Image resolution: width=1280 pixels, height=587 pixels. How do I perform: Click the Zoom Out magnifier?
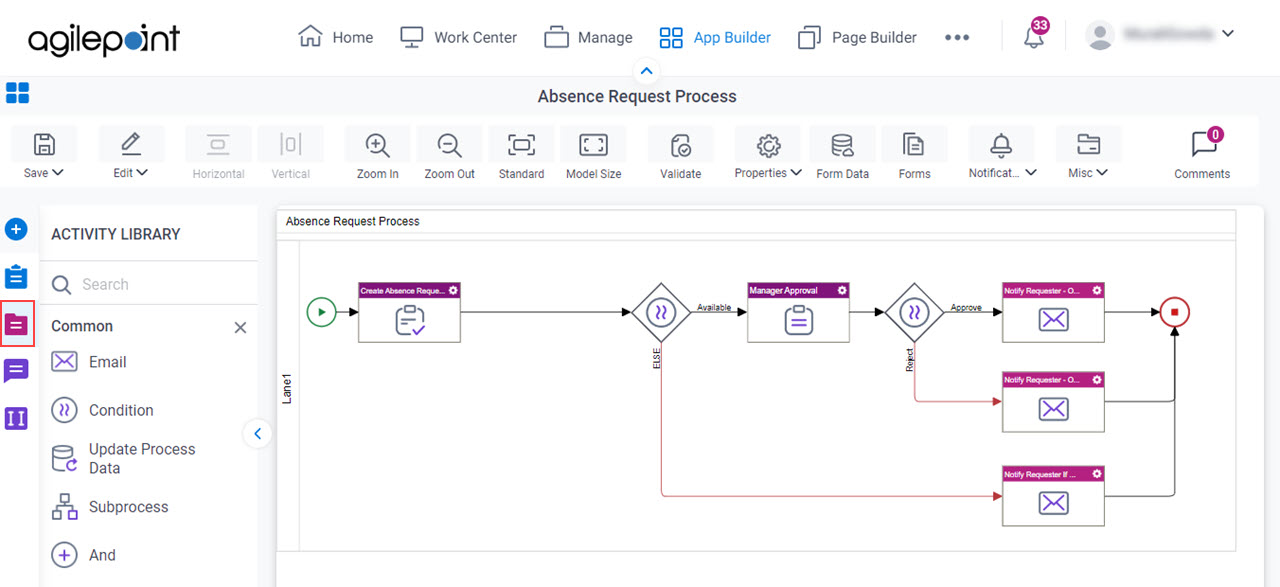(449, 145)
